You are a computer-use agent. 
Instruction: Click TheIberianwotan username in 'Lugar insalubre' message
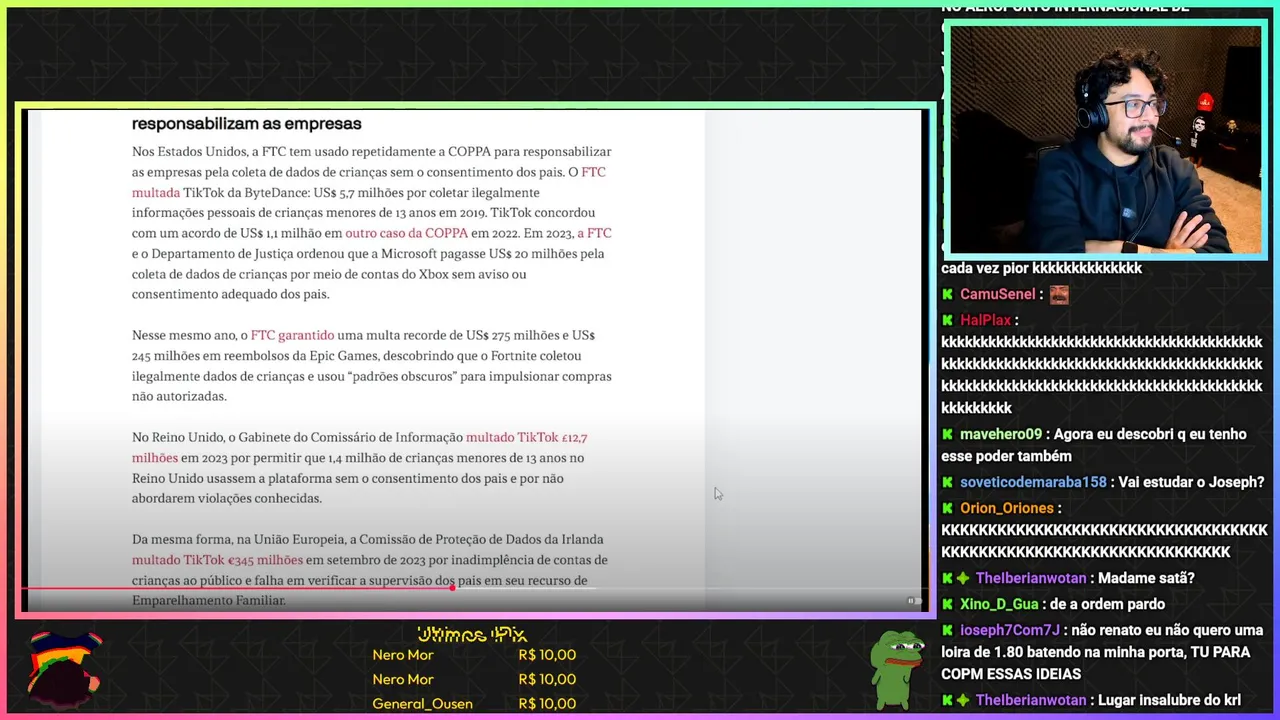[x=1033, y=700]
